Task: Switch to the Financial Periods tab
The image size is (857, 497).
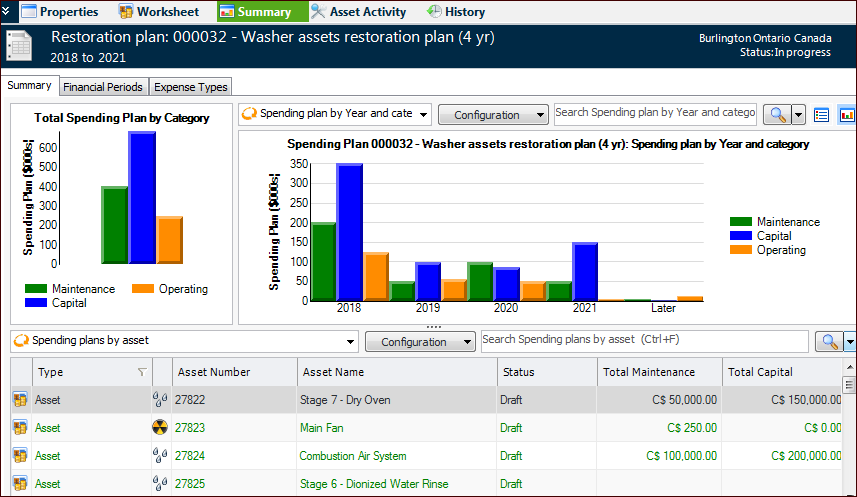Action: pyautogui.click(x=104, y=87)
